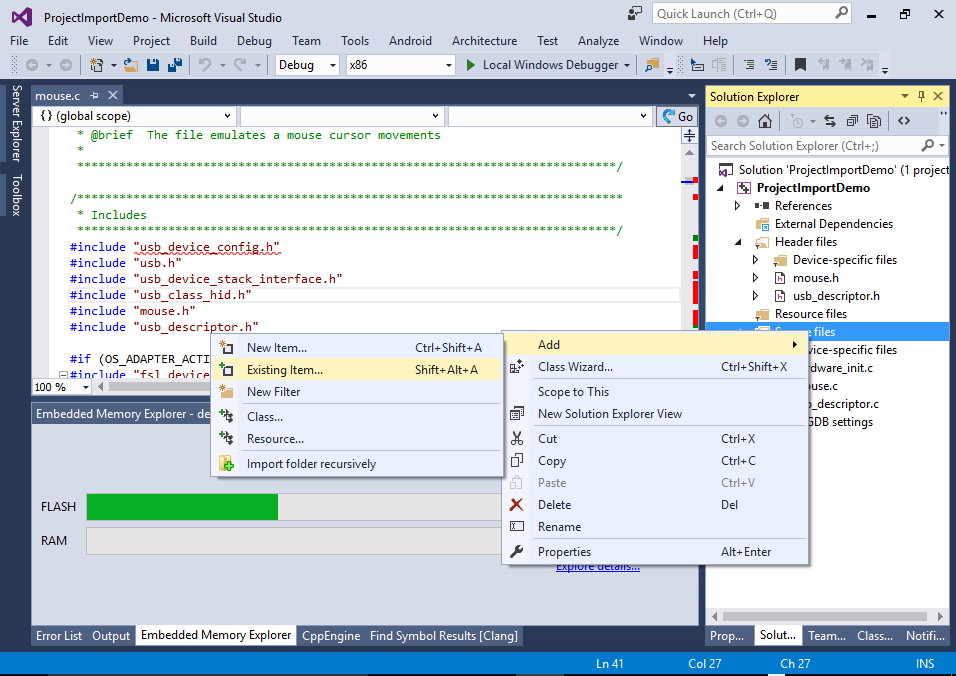
Task: Click Collapse All icon in Solution Explorer
Action: click(x=851, y=121)
